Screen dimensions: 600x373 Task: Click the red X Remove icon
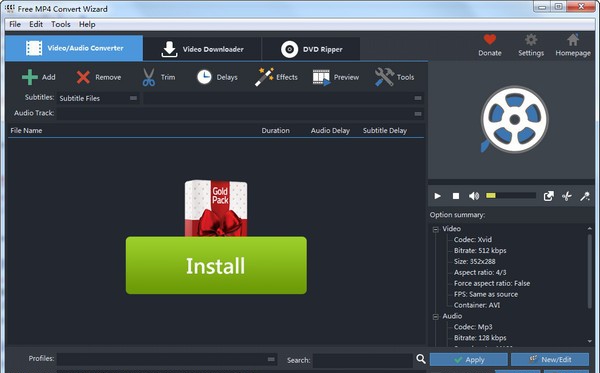click(x=83, y=77)
